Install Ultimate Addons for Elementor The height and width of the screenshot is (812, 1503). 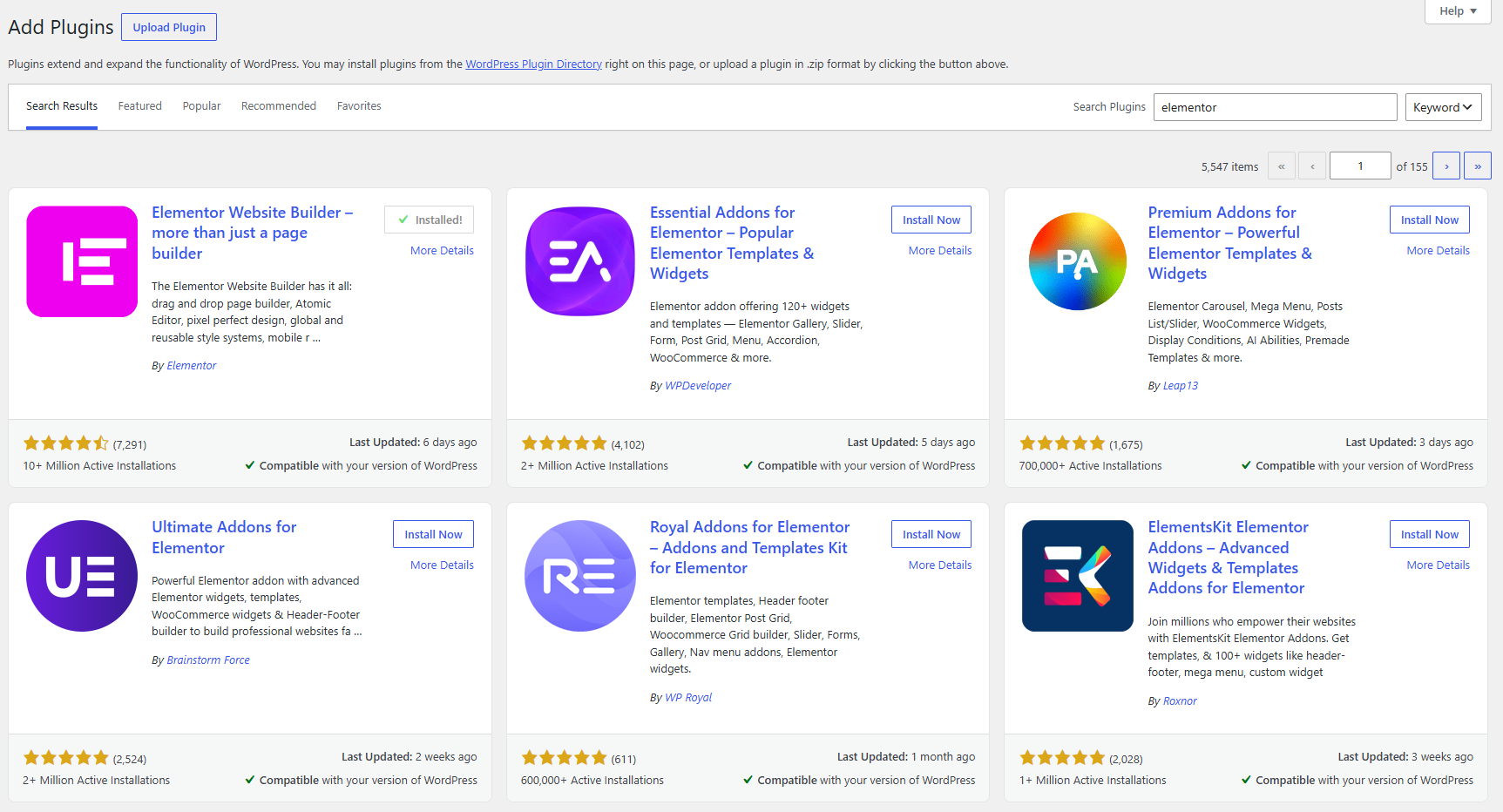[433, 534]
